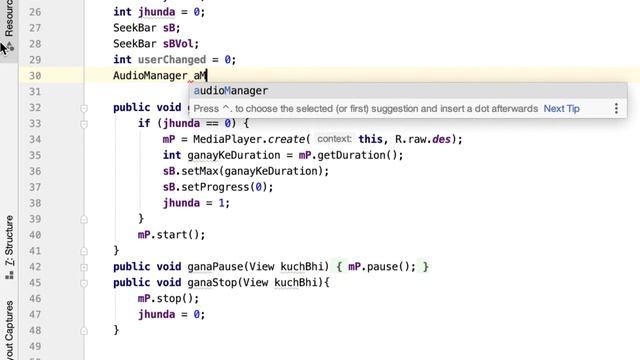Click the 'SeekBar sB;' declaration
This screenshot has width=640, height=360.
click(147, 28)
